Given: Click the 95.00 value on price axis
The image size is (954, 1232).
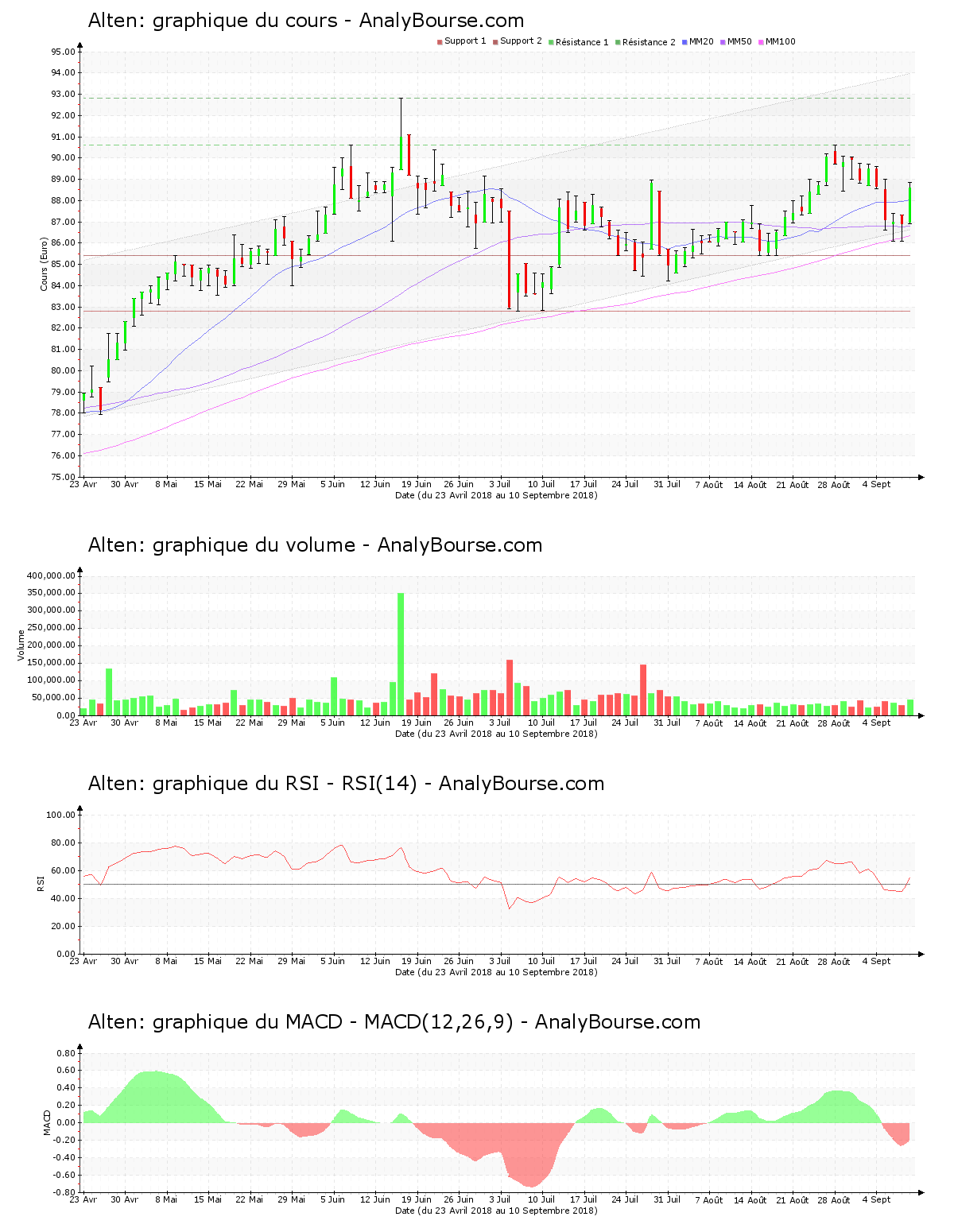Looking at the screenshot, I should pyautogui.click(x=63, y=52).
